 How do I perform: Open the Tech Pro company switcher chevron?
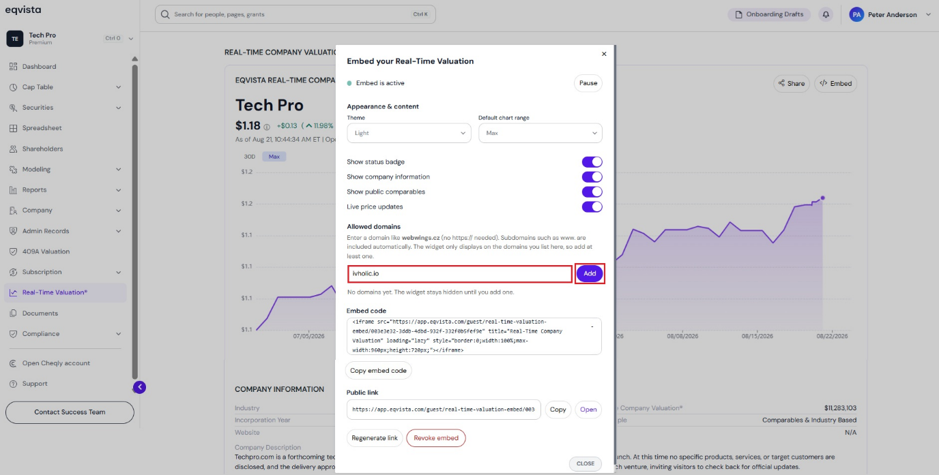[x=131, y=38]
